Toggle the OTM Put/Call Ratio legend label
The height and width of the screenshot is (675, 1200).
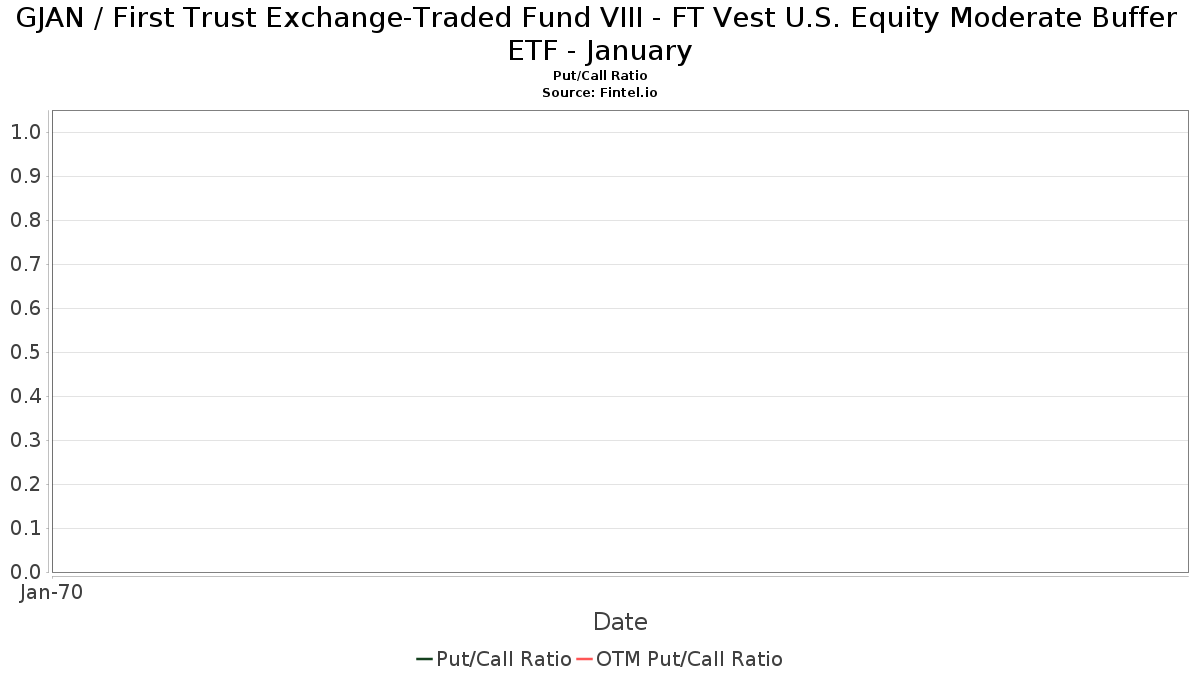tap(689, 659)
